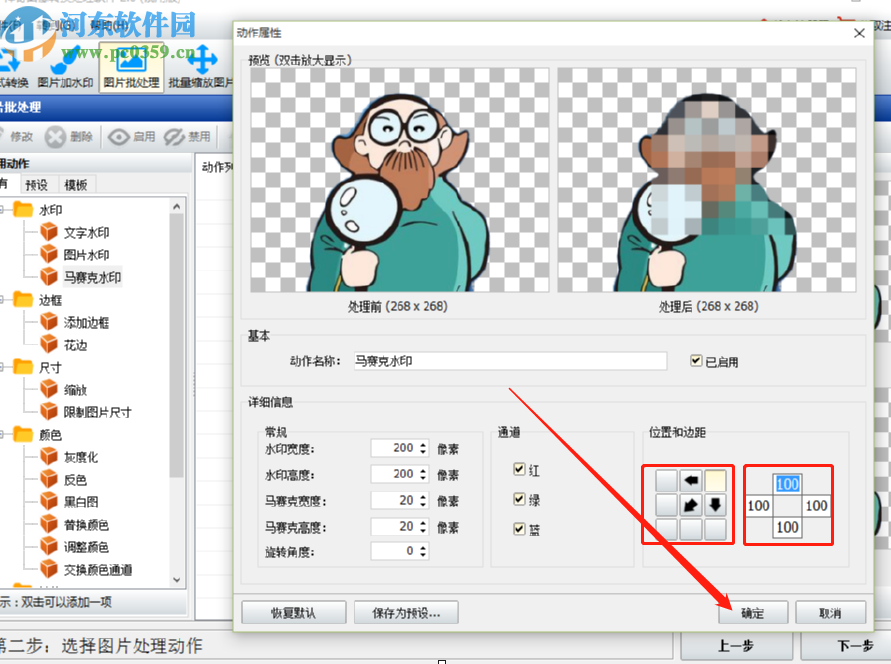Click the 删除 action toolbar icon
Screen dimensions: 891x664
pyautogui.click(x=69, y=137)
